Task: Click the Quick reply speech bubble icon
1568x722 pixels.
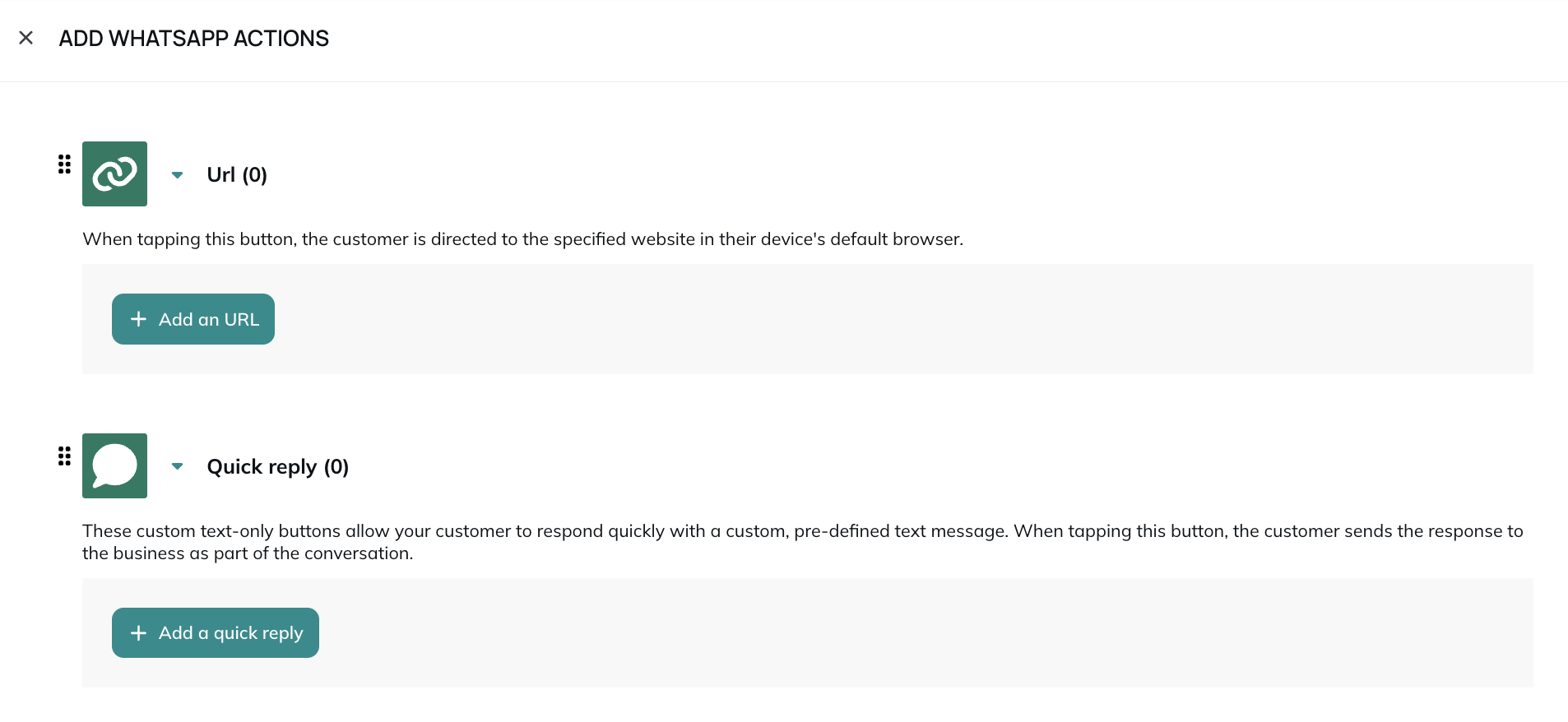Action: 114,465
